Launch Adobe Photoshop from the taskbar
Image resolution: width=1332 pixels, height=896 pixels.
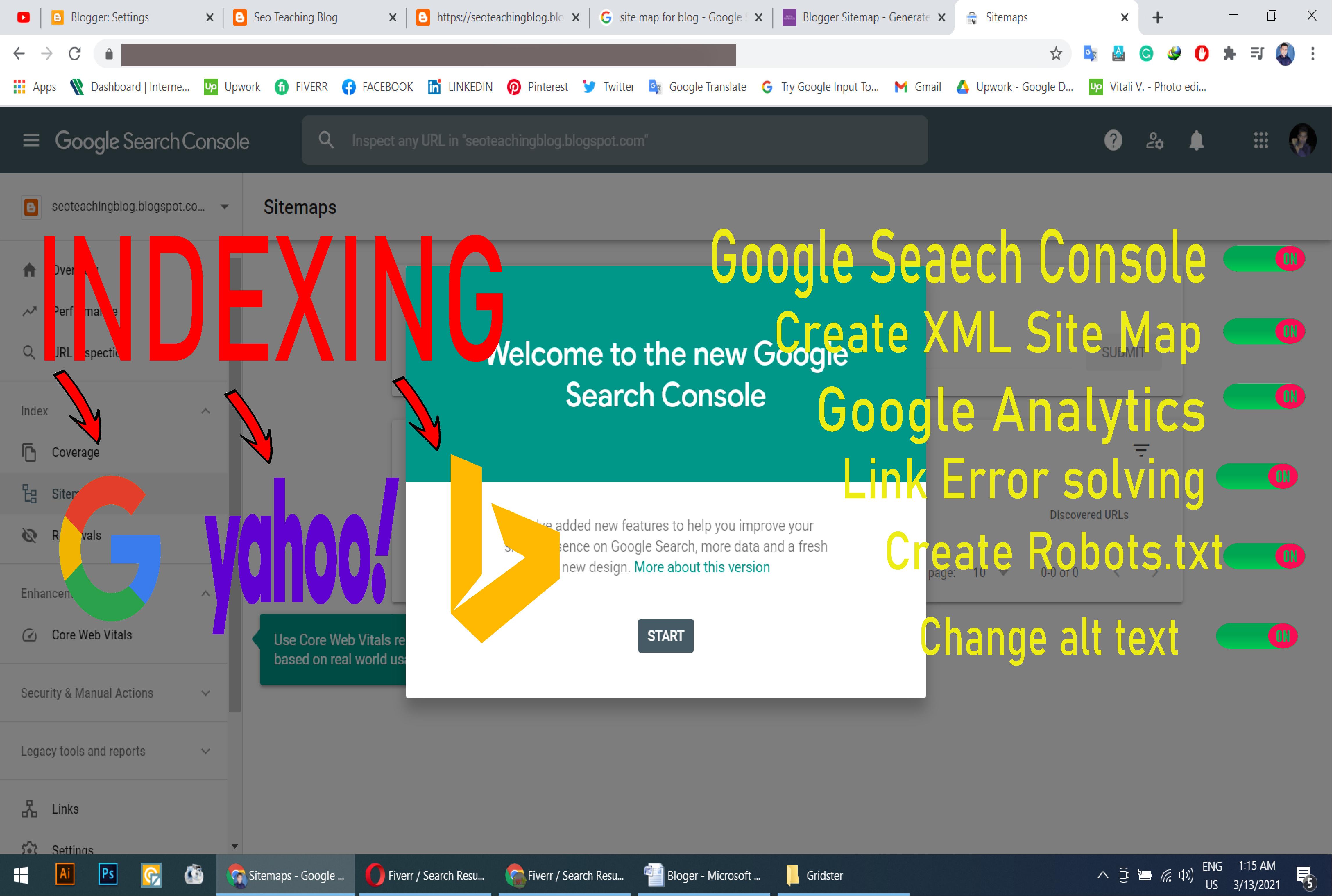[108, 874]
